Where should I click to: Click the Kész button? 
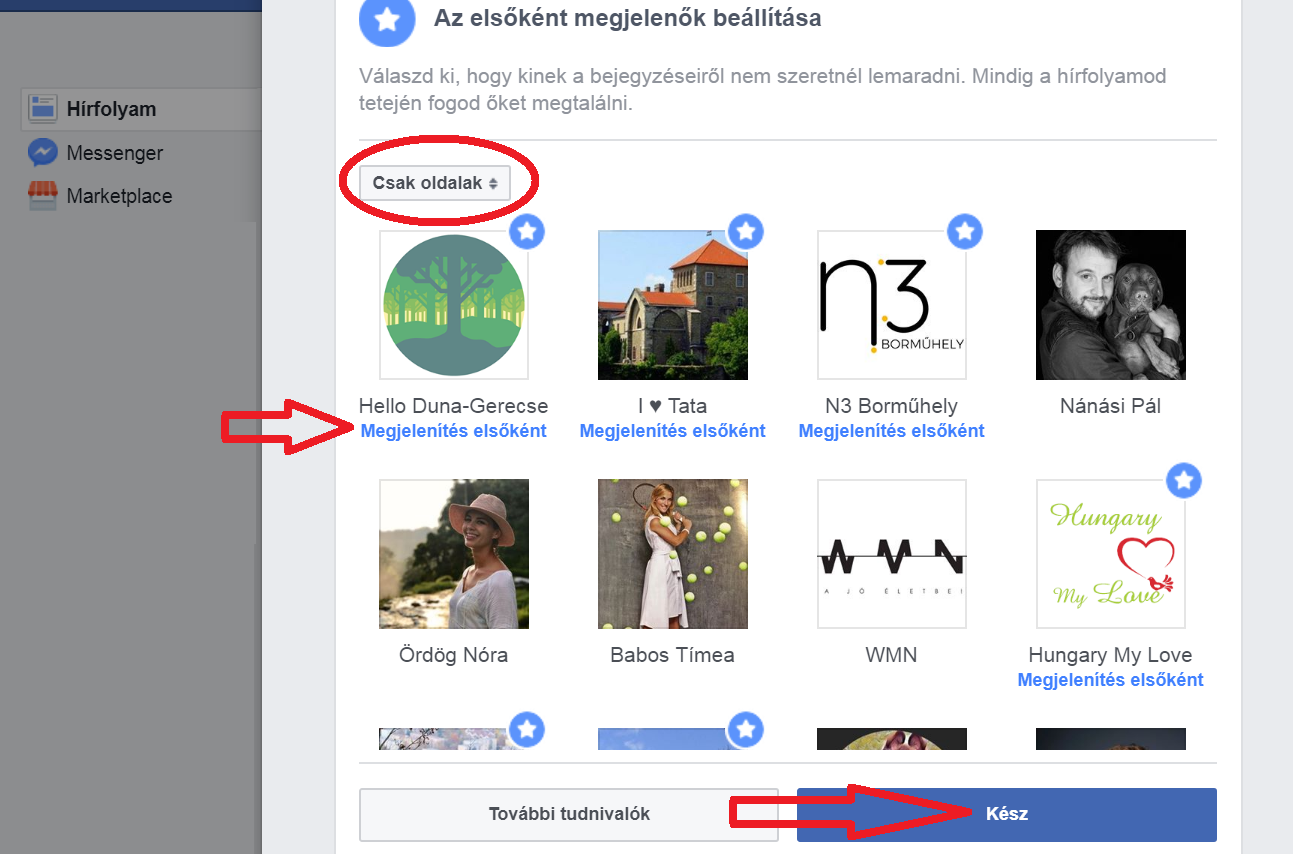1007,814
